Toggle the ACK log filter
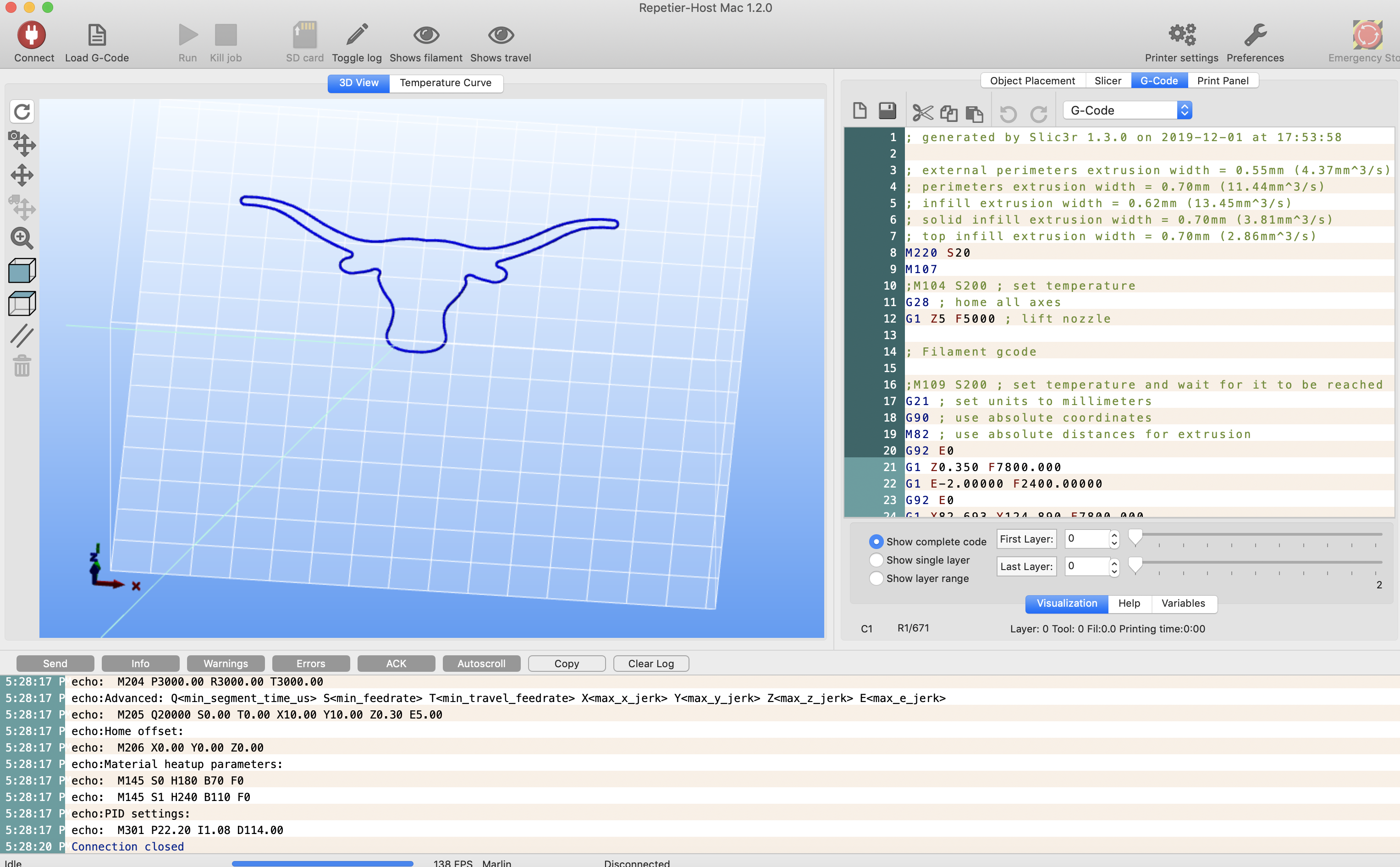The image size is (1400, 867). pyautogui.click(x=397, y=664)
